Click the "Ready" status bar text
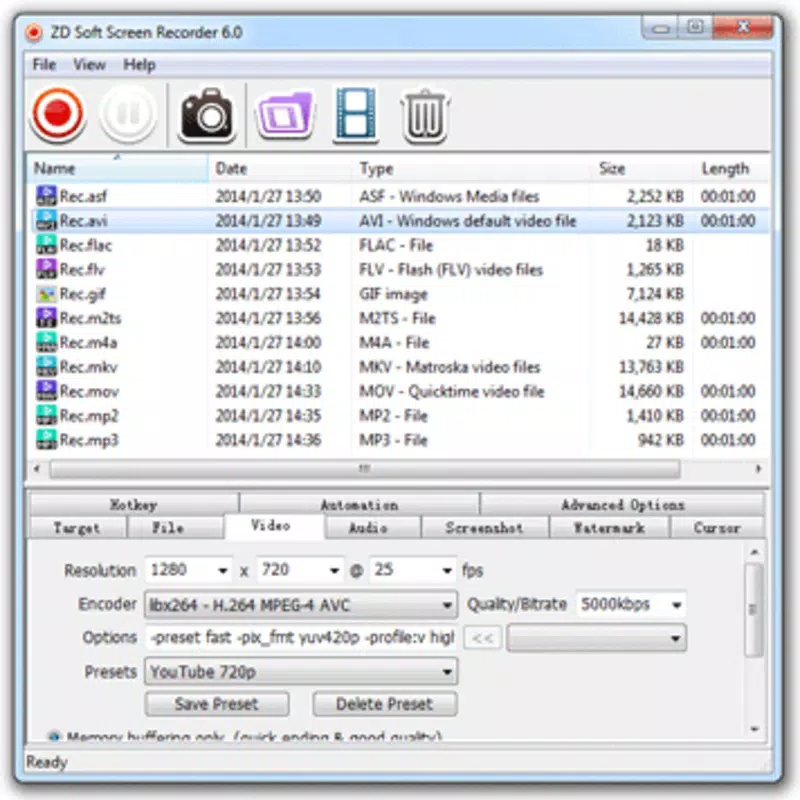Image resolution: width=800 pixels, height=800 pixels. coord(47,762)
